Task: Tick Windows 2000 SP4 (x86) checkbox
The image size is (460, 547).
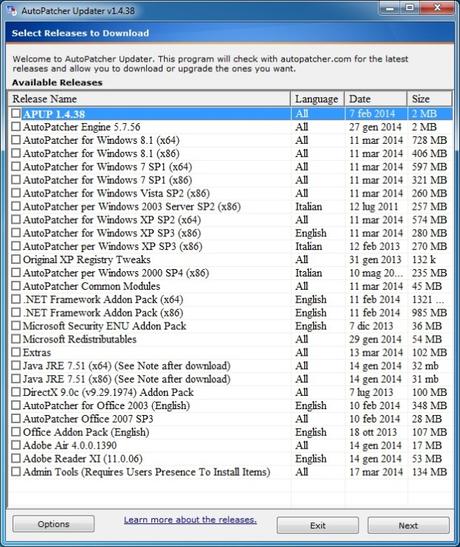Action: tap(16, 272)
